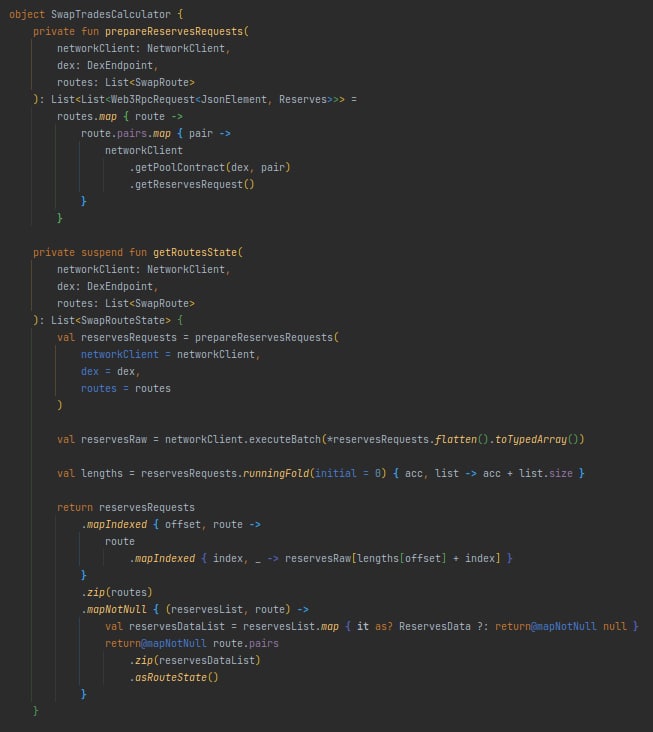Image resolution: width=653 pixels, height=732 pixels.
Task: Click the executeBatch method call
Action: coord(285,439)
